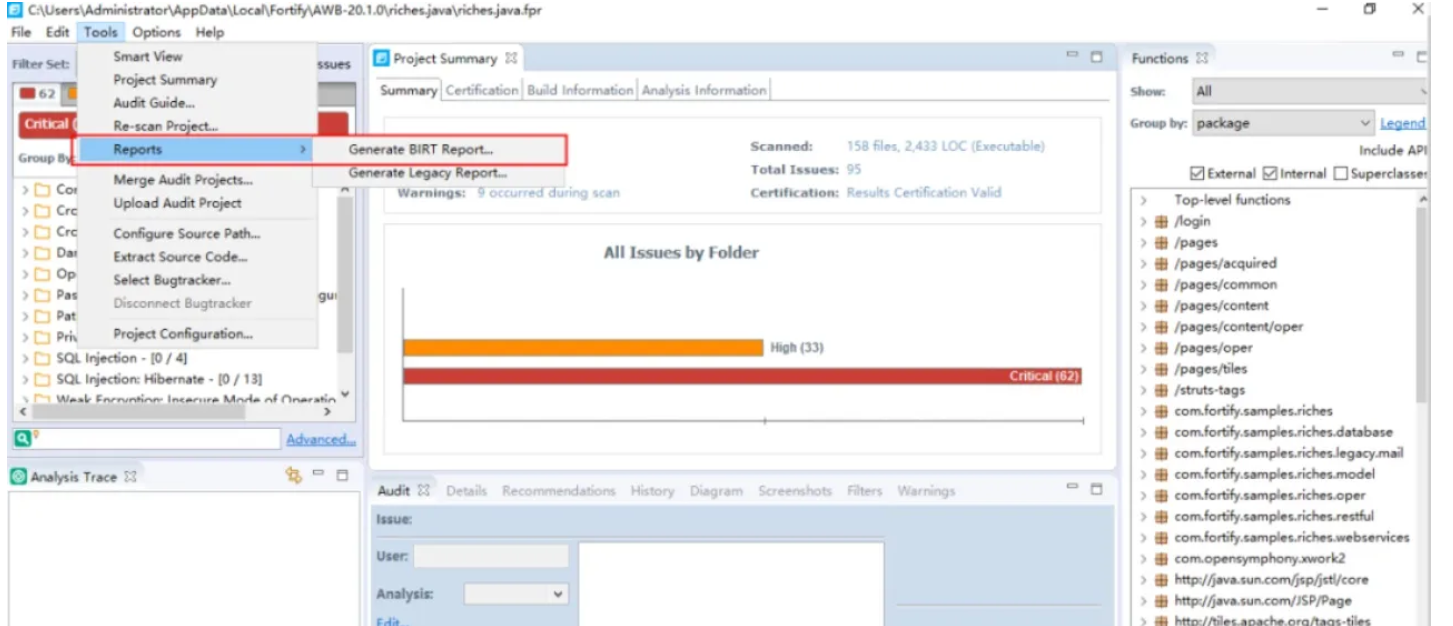Maximize the Project Summary panel
This screenshot has width=1453, height=626.
point(1096,57)
